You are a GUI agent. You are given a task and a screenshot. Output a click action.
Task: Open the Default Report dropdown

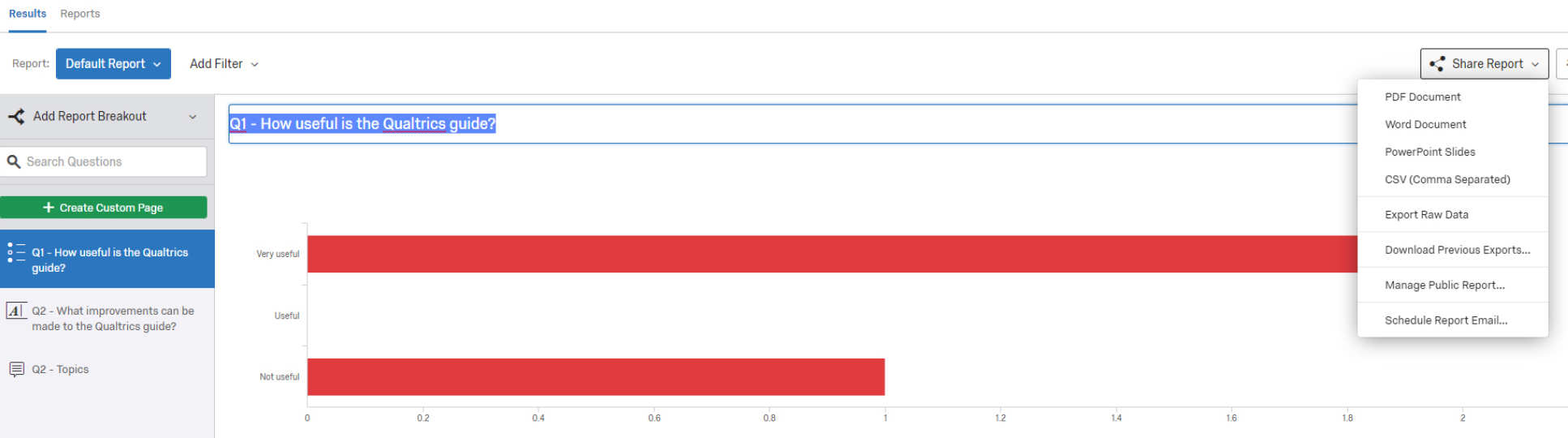click(x=113, y=64)
